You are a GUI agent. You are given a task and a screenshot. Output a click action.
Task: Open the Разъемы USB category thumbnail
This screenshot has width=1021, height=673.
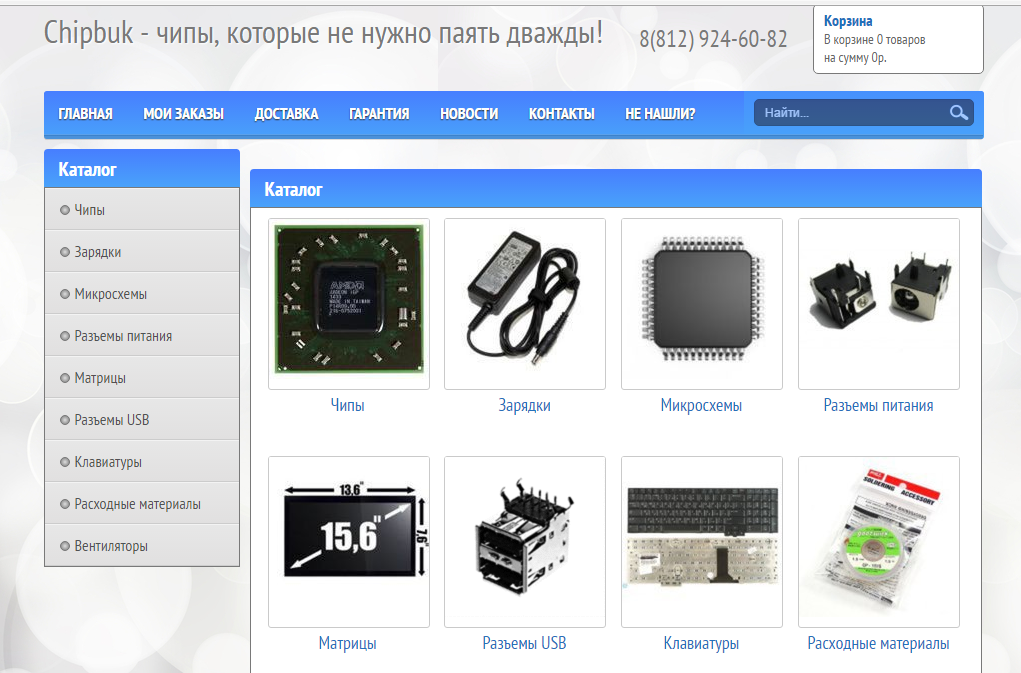coord(524,540)
